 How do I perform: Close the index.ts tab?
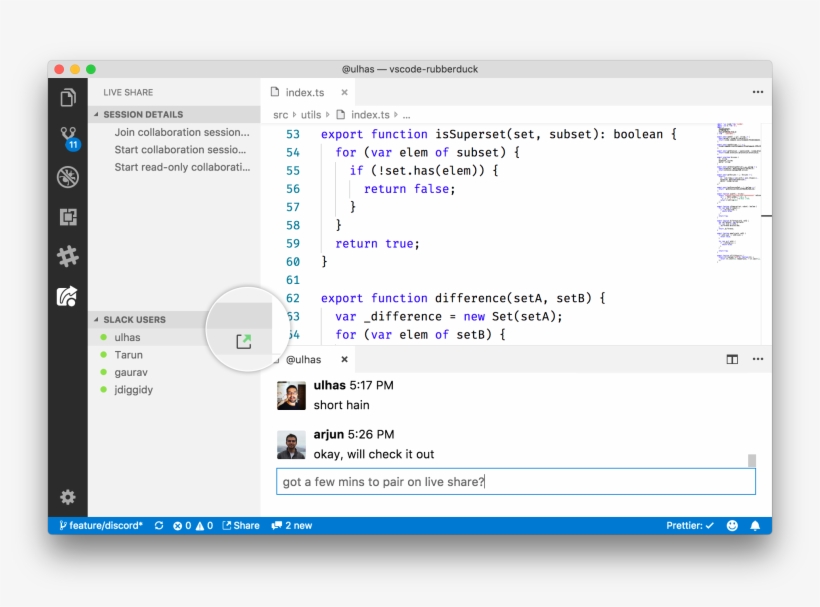344,93
